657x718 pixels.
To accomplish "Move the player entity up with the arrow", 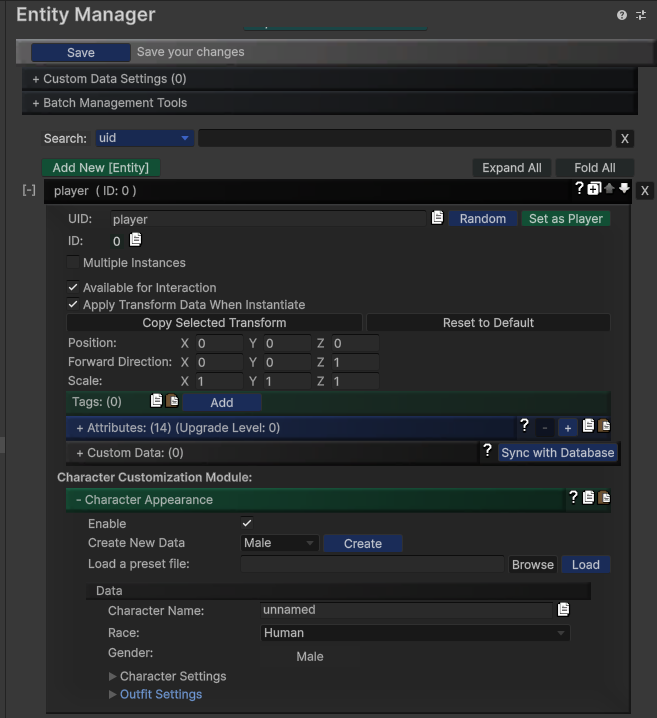I will tap(609, 188).
